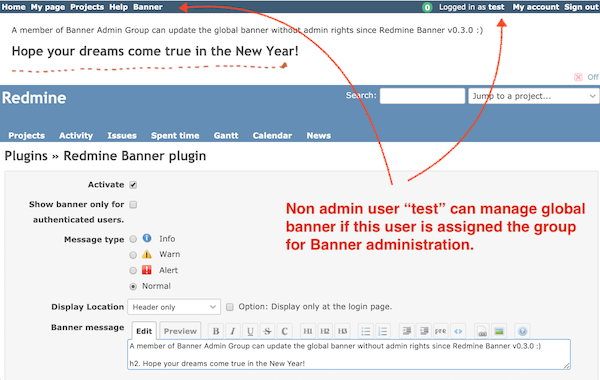Click the unquote toolbar icon
Image resolution: width=600 pixels, height=380 pixels.
(424, 331)
